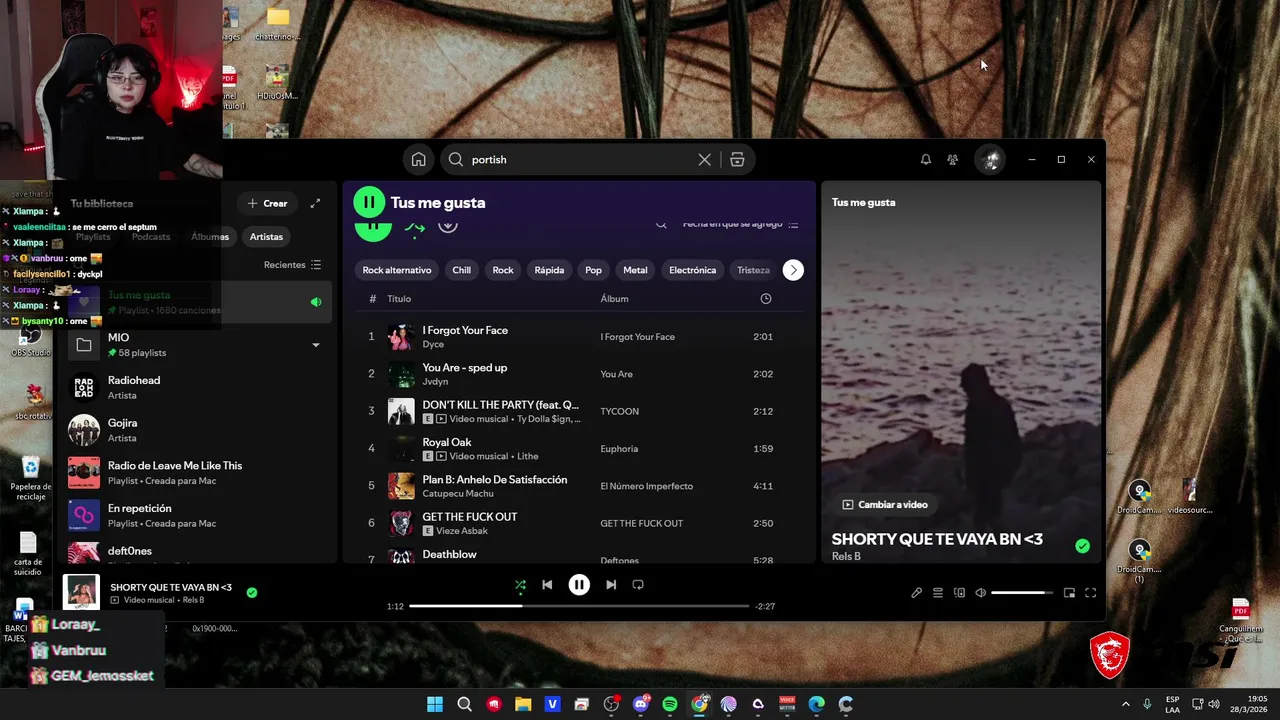This screenshot has height=720, width=1280.
Task: Open the Browse icon in search bar
Action: pos(737,159)
